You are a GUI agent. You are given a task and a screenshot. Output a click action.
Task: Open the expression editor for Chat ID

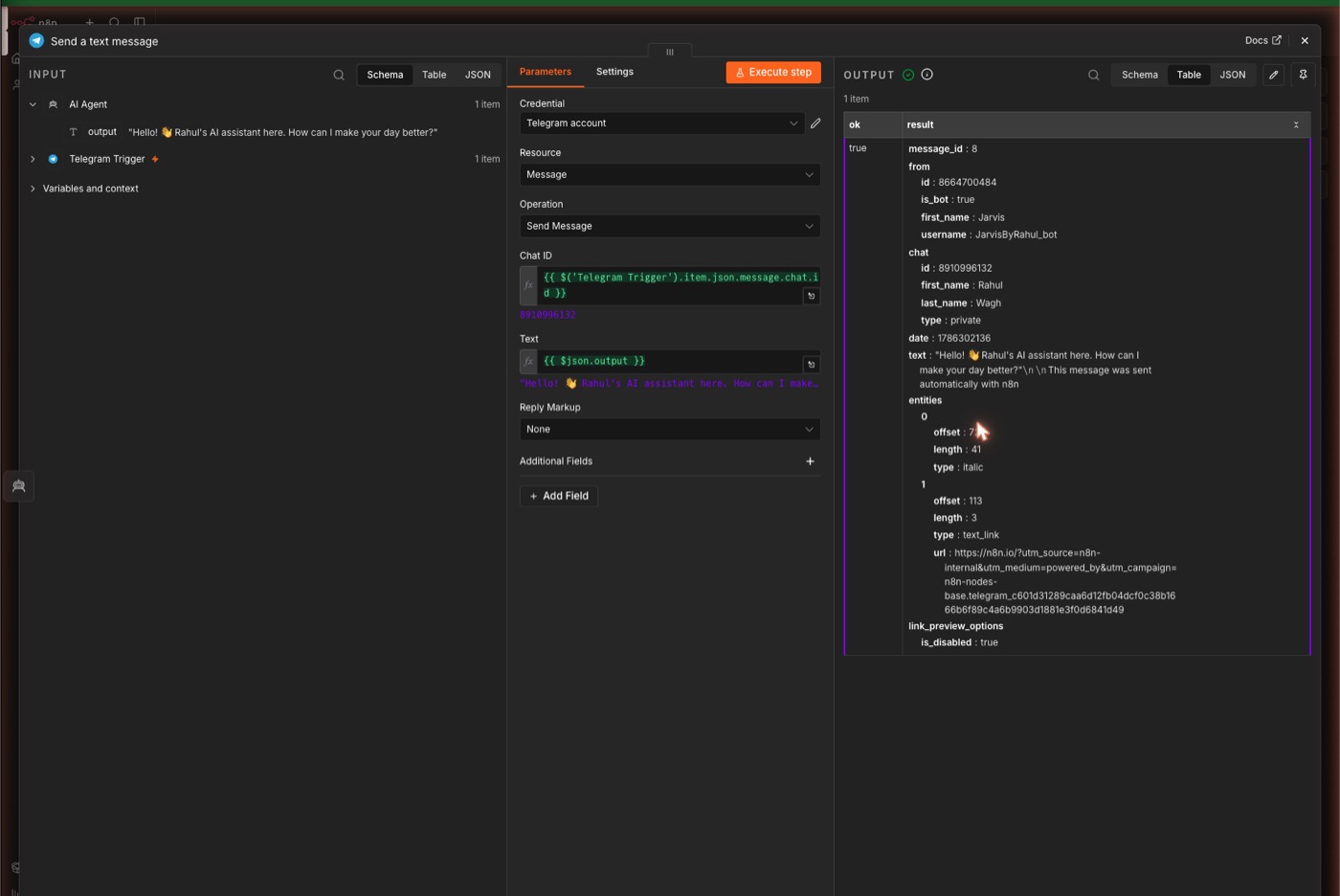[x=811, y=296]
